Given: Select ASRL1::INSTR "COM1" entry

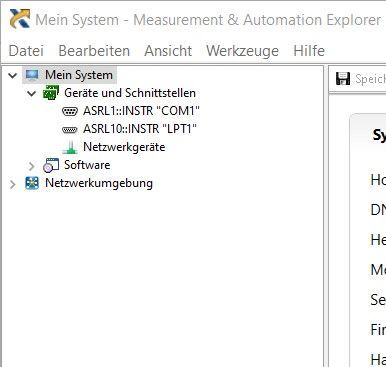Looking at the screenshot, I should pyautogui.click(x=141, y=111).
